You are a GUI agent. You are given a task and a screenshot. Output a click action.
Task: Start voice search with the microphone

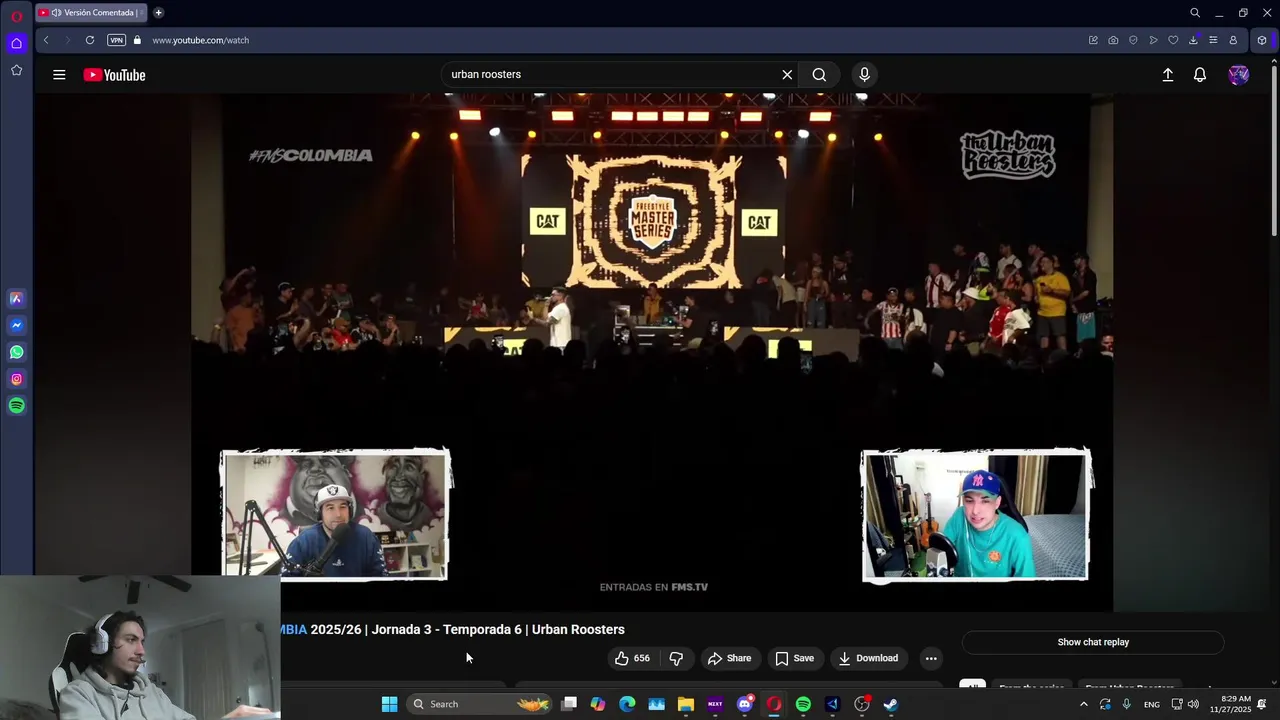865,74
